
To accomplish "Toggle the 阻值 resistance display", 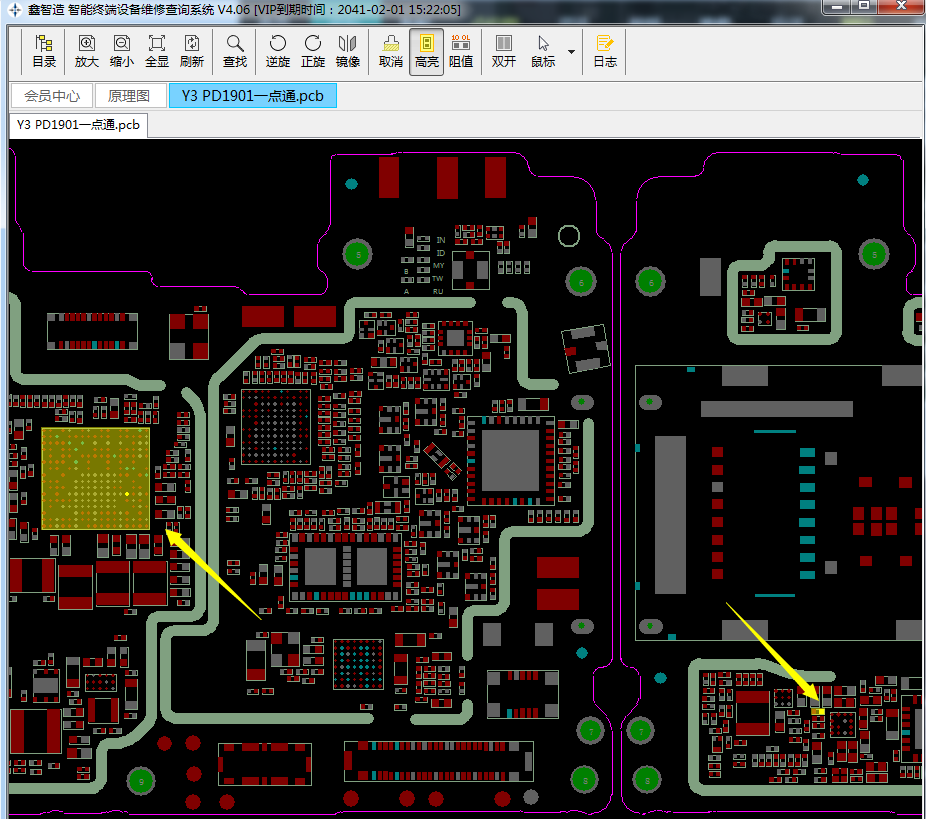I will click(x=461, y=52).
